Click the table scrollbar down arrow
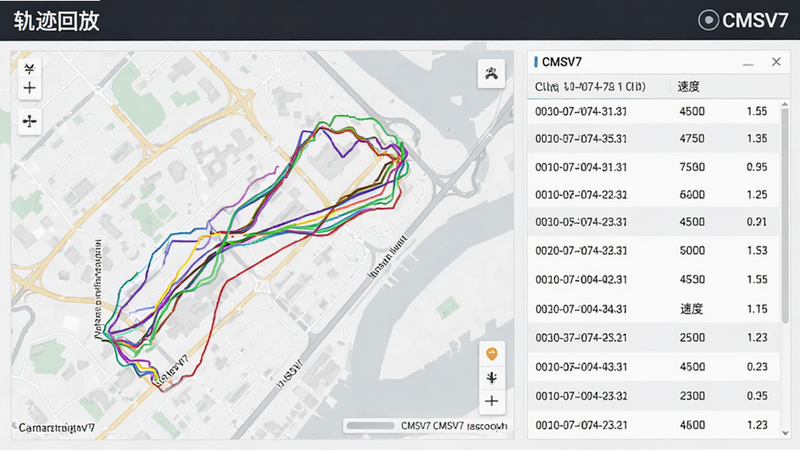The image size is (800, 450). tap(785, 433)
